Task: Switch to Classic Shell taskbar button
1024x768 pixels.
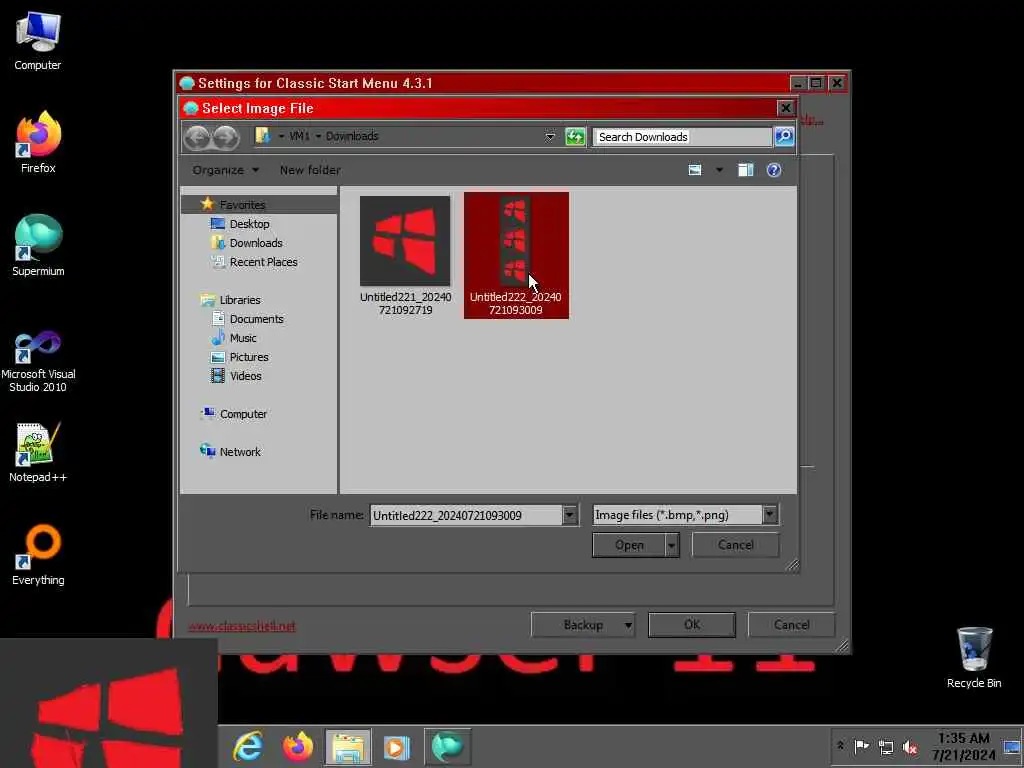Action: (x=447, y=746)
